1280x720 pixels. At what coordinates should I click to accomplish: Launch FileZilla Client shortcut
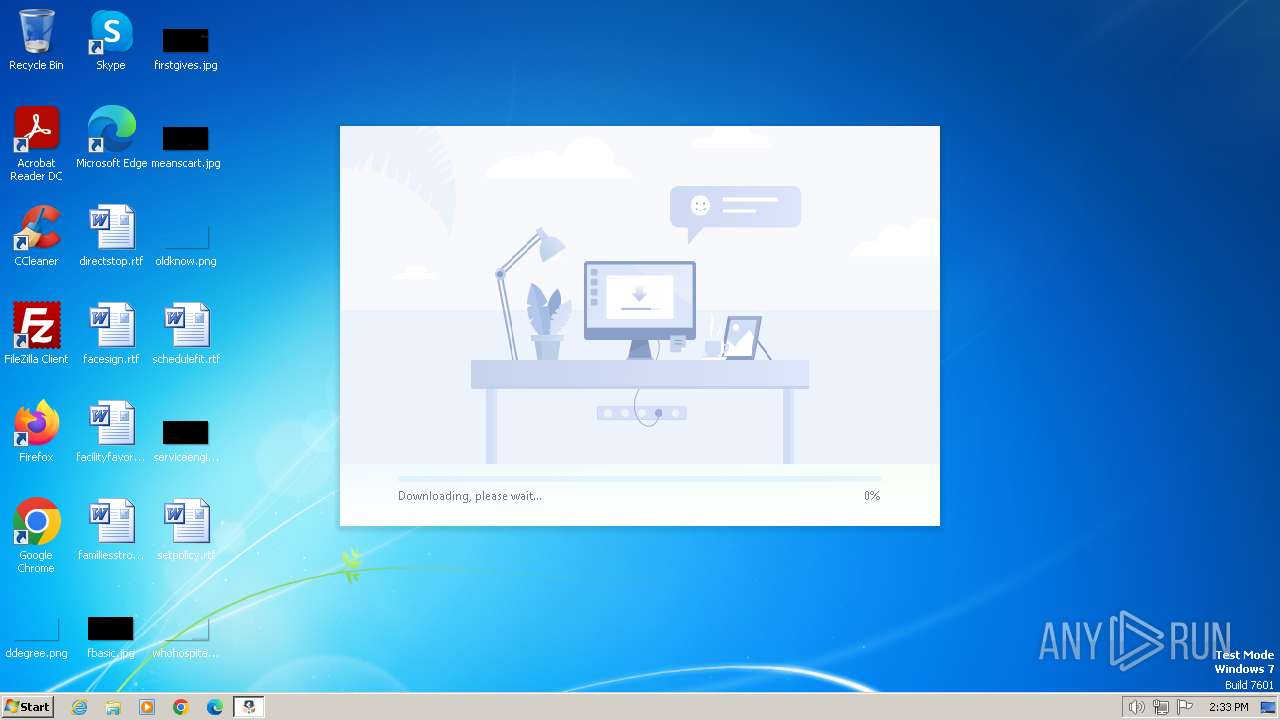(36, 334)
